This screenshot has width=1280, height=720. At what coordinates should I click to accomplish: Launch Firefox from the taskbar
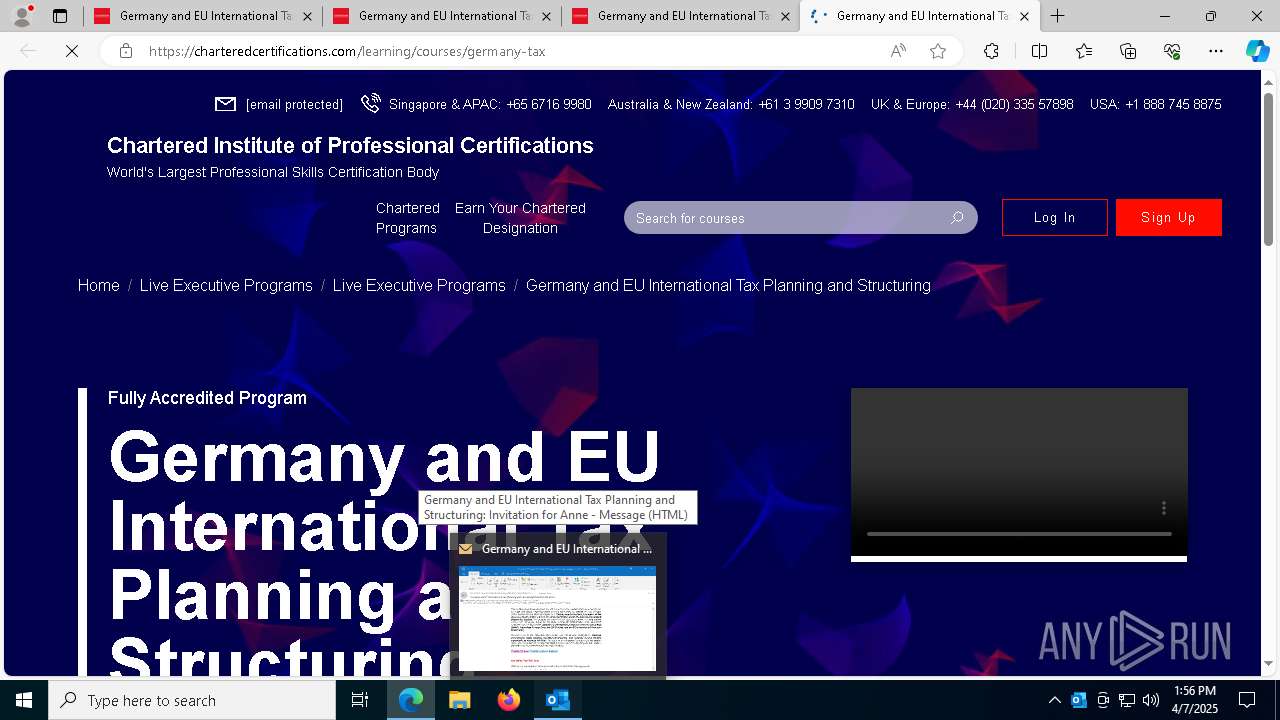pyautogui.click(x=509, y=700)
